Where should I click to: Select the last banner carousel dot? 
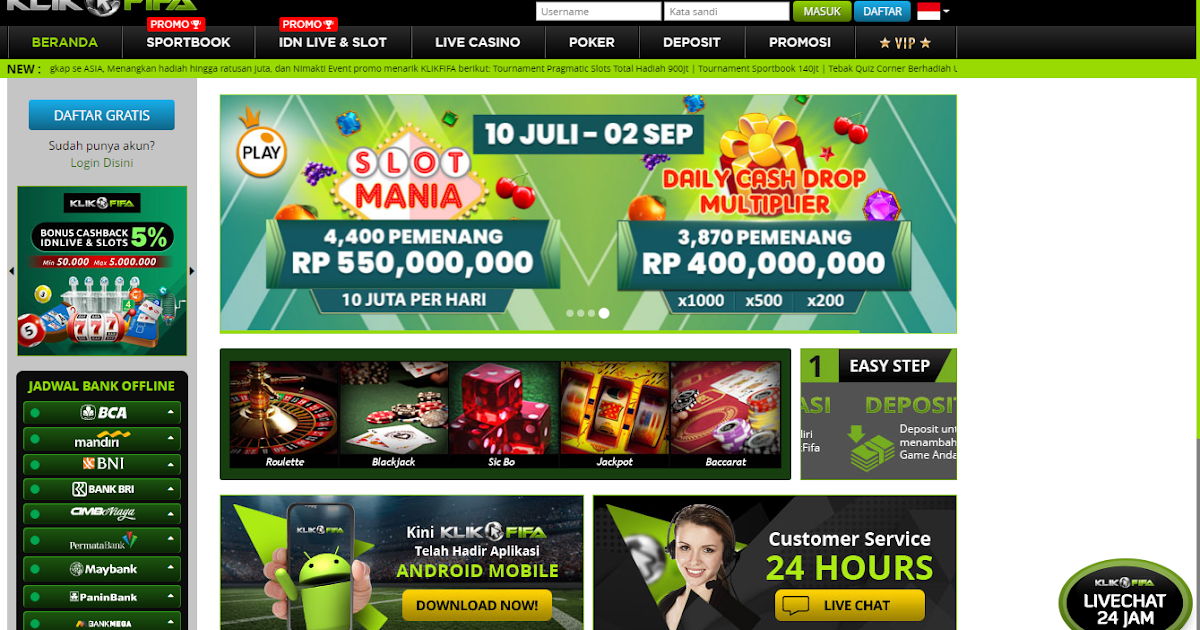point(604,313)
